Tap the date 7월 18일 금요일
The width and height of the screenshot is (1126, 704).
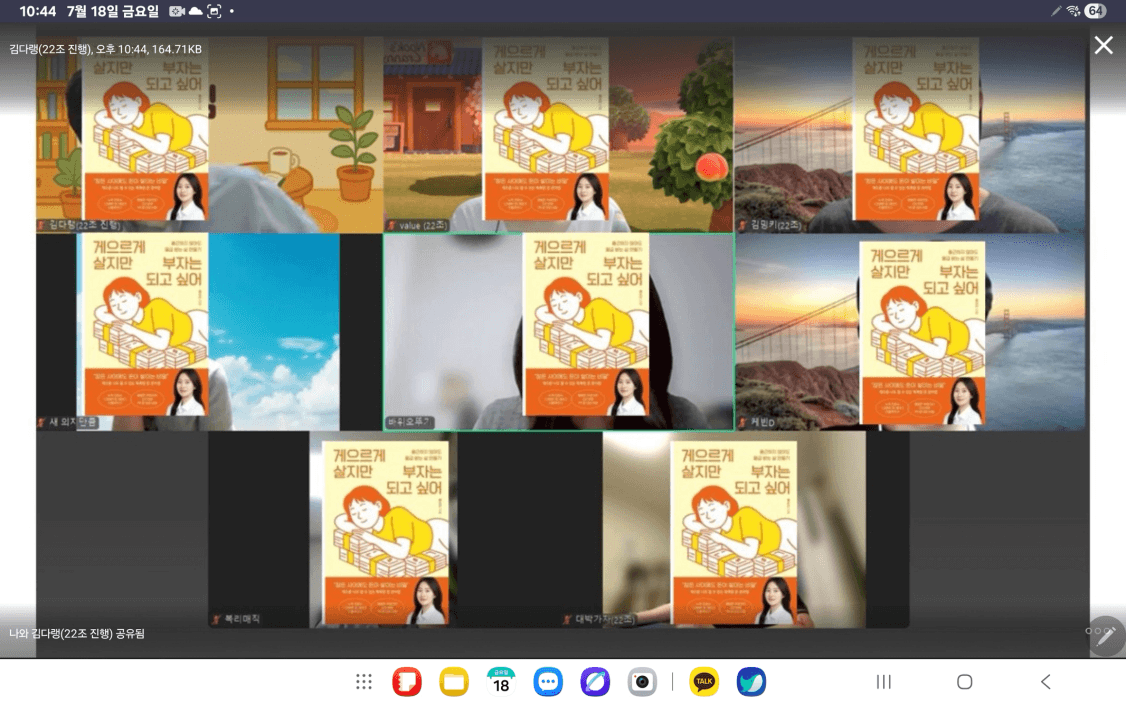113,11
